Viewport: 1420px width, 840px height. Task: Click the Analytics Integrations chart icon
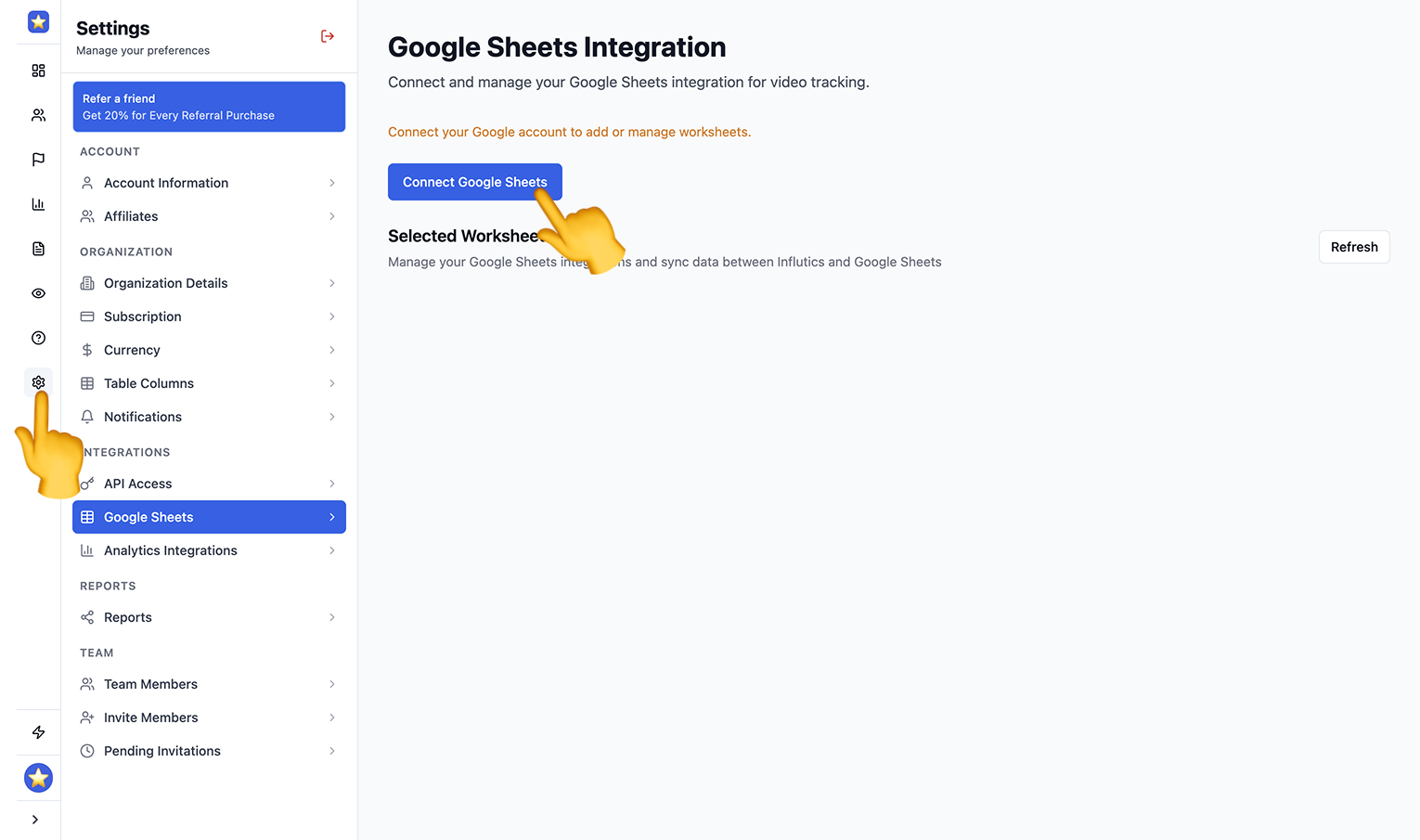pos(87,550)
